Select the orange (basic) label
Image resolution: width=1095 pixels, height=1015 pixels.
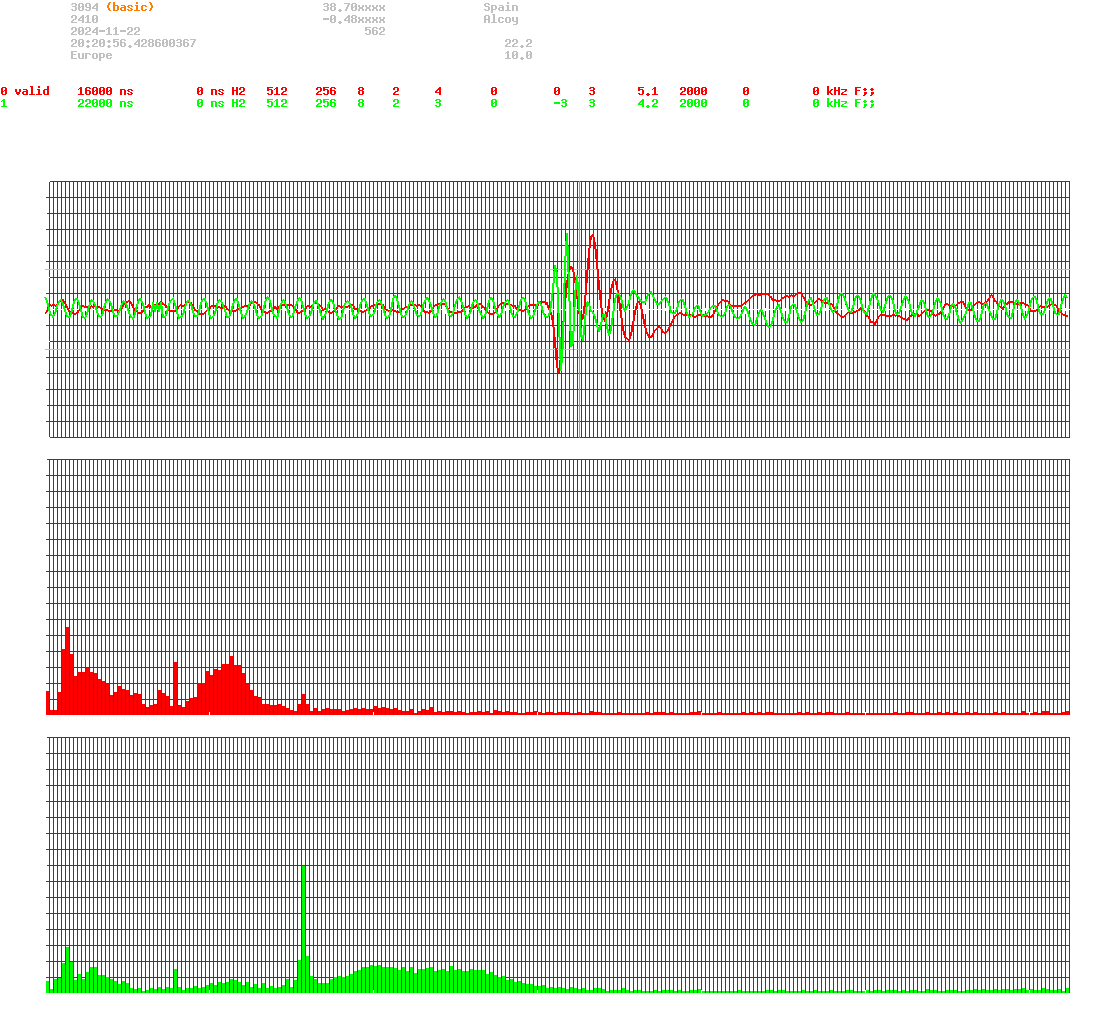(130, 7)
